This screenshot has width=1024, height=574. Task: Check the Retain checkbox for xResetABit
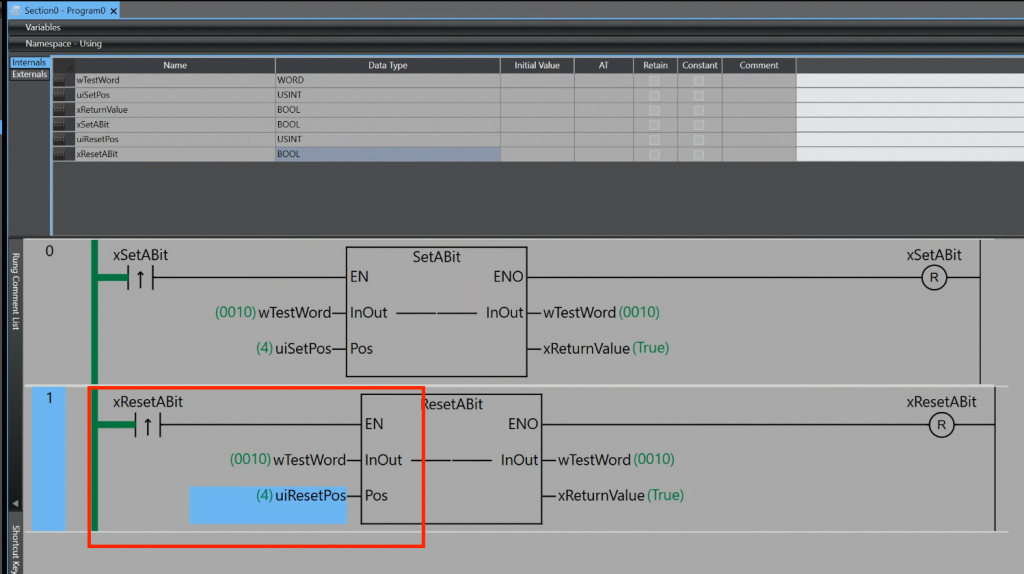click(x=654, y=155)
